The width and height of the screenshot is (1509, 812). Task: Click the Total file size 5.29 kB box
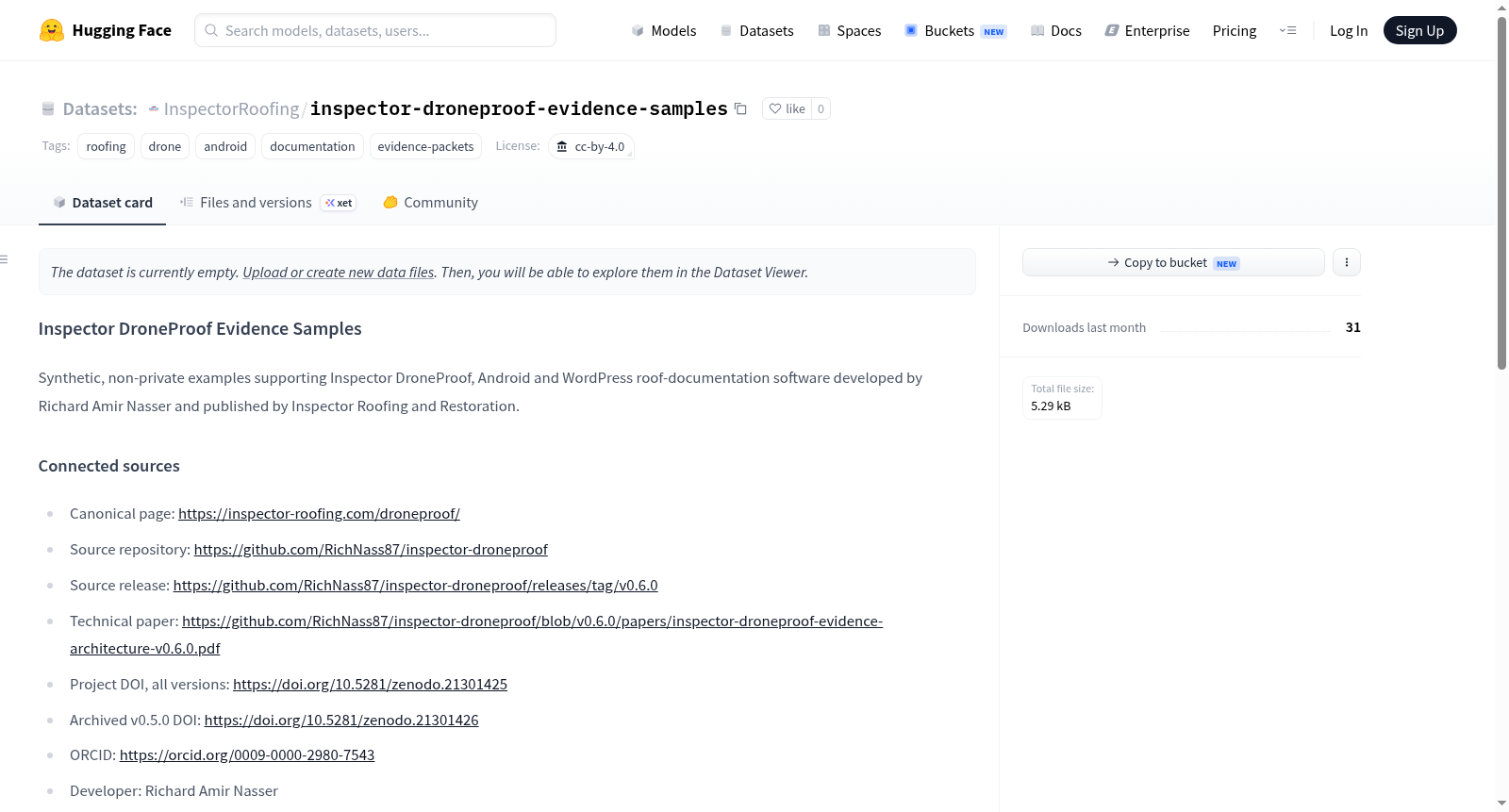click(x=1062, y=398)
